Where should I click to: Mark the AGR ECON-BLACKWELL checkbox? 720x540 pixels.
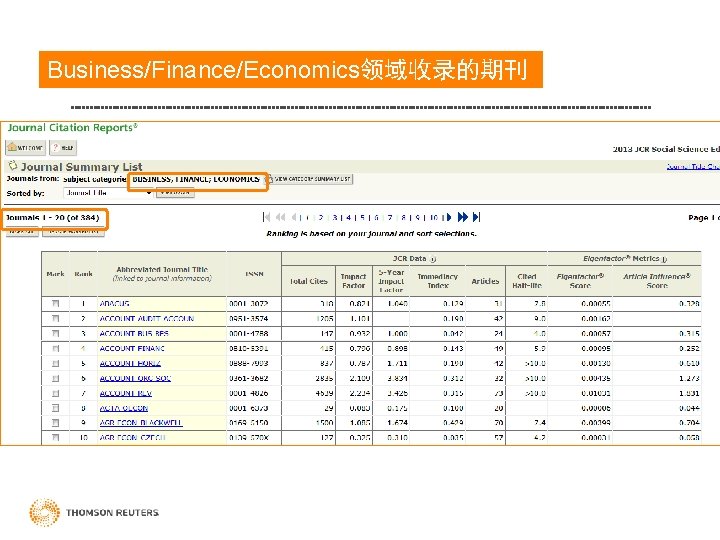(x=56, y=422)
